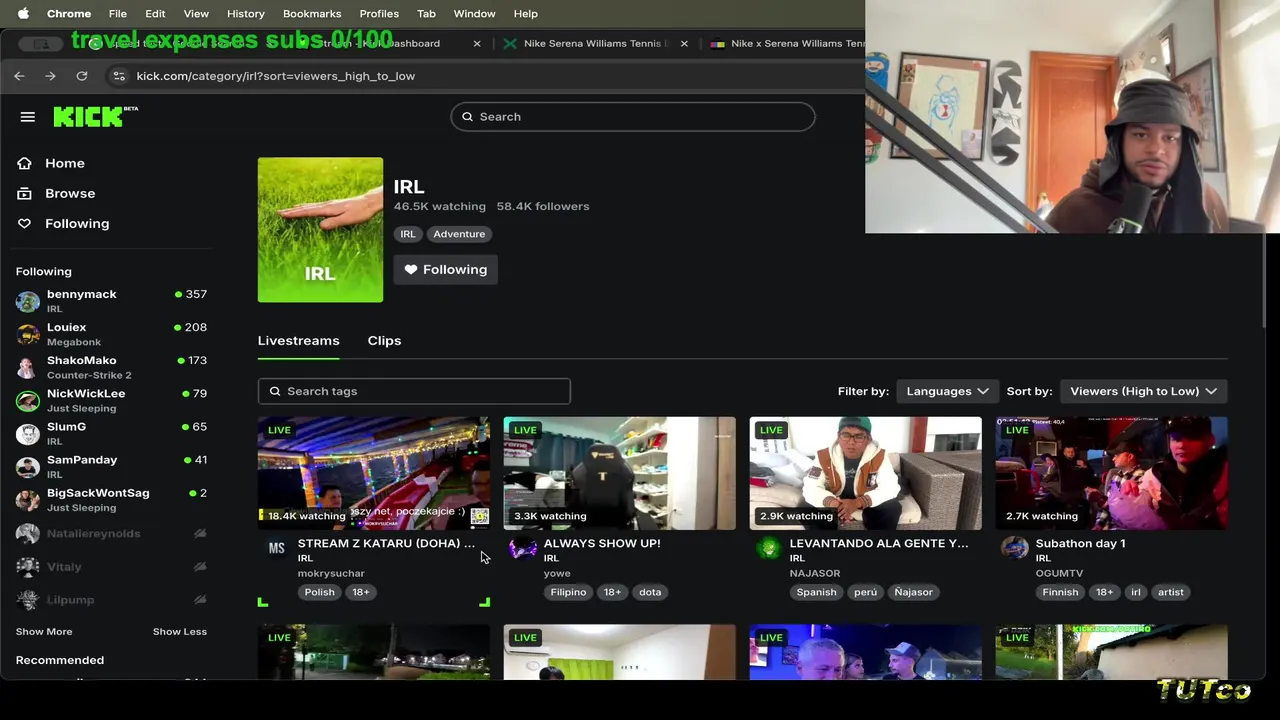Click the browser forward arrow
This screenshot has height=720, width=1280.
pos(50,76)
